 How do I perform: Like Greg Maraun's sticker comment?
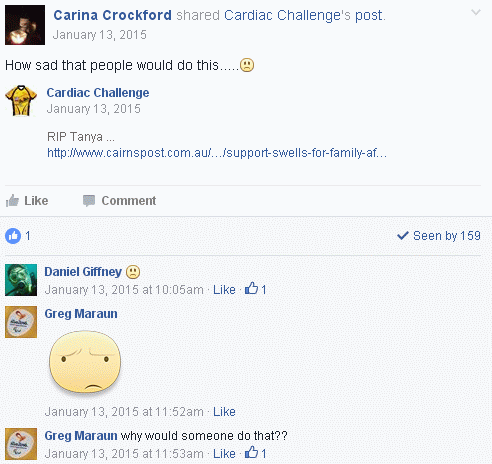[224, 412]
